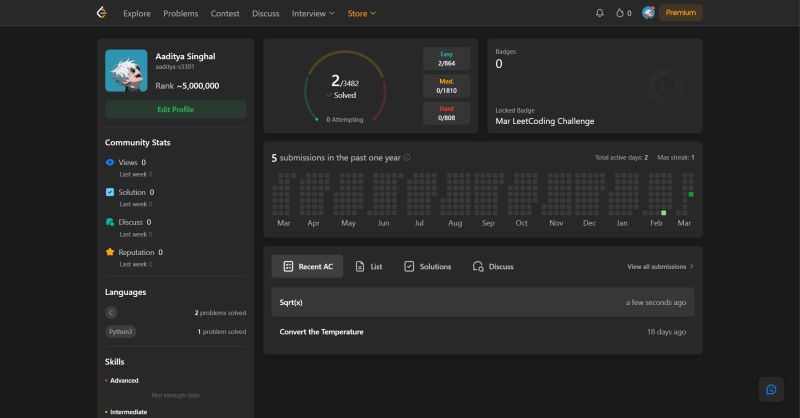
Task: Click the View all submissions chevron
Action: 691,266
